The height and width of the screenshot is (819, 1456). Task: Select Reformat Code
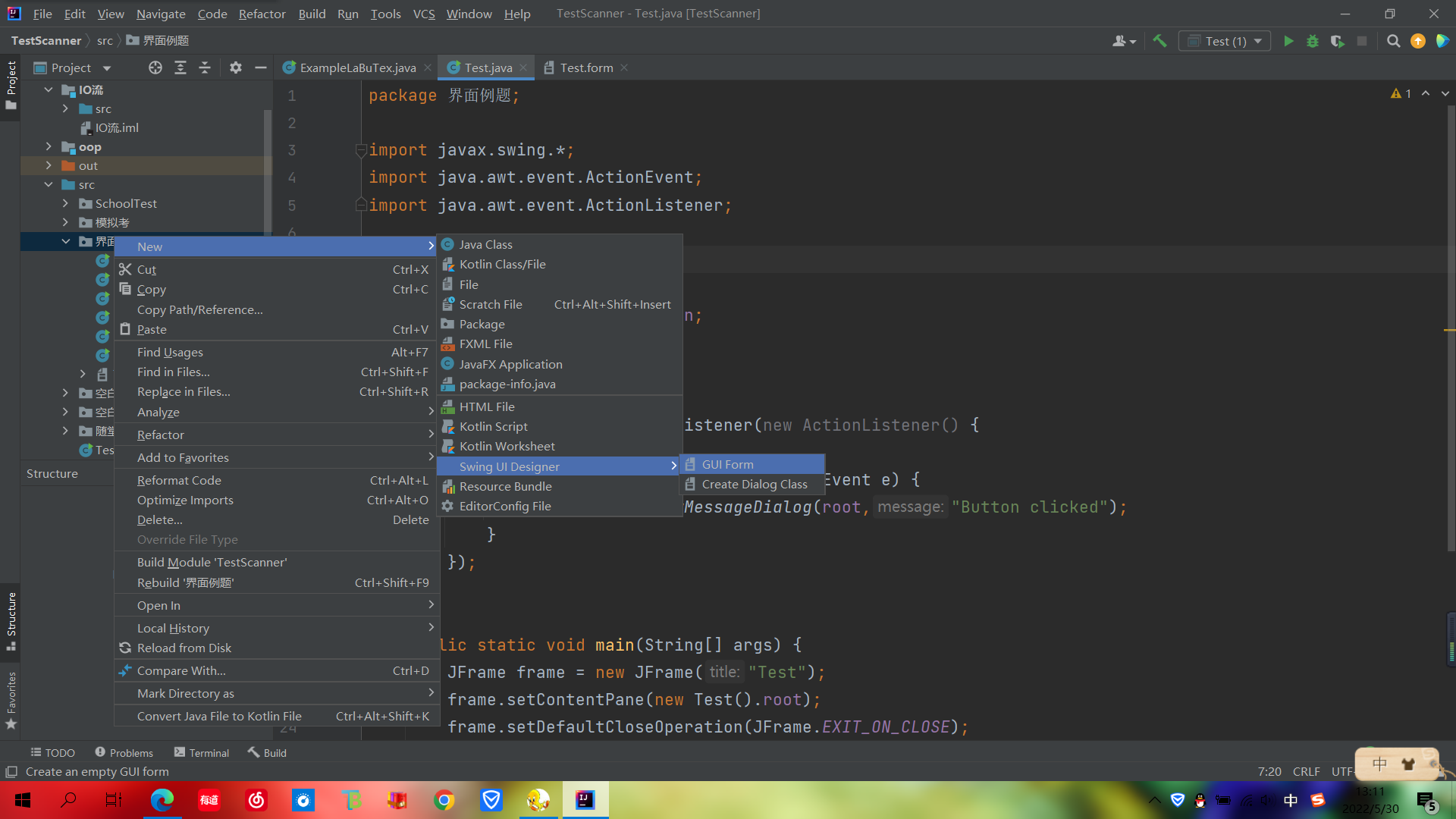pyautogui.click(x=277, y=480)
